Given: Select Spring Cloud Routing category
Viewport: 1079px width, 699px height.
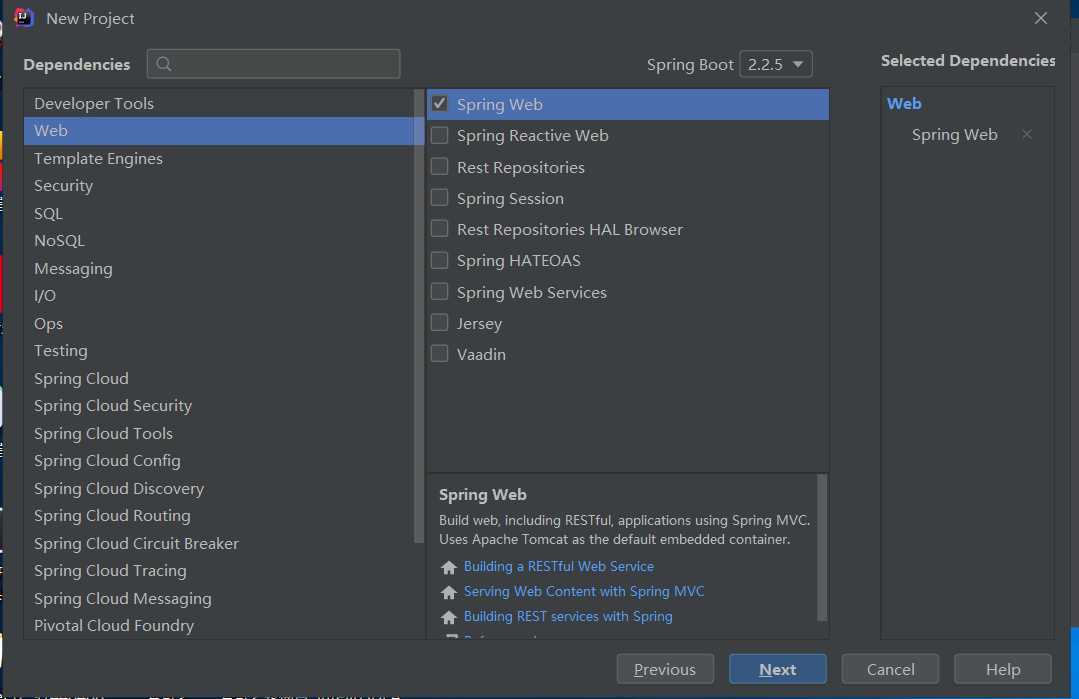Looking at the screenshot, I should click(219, 516).
